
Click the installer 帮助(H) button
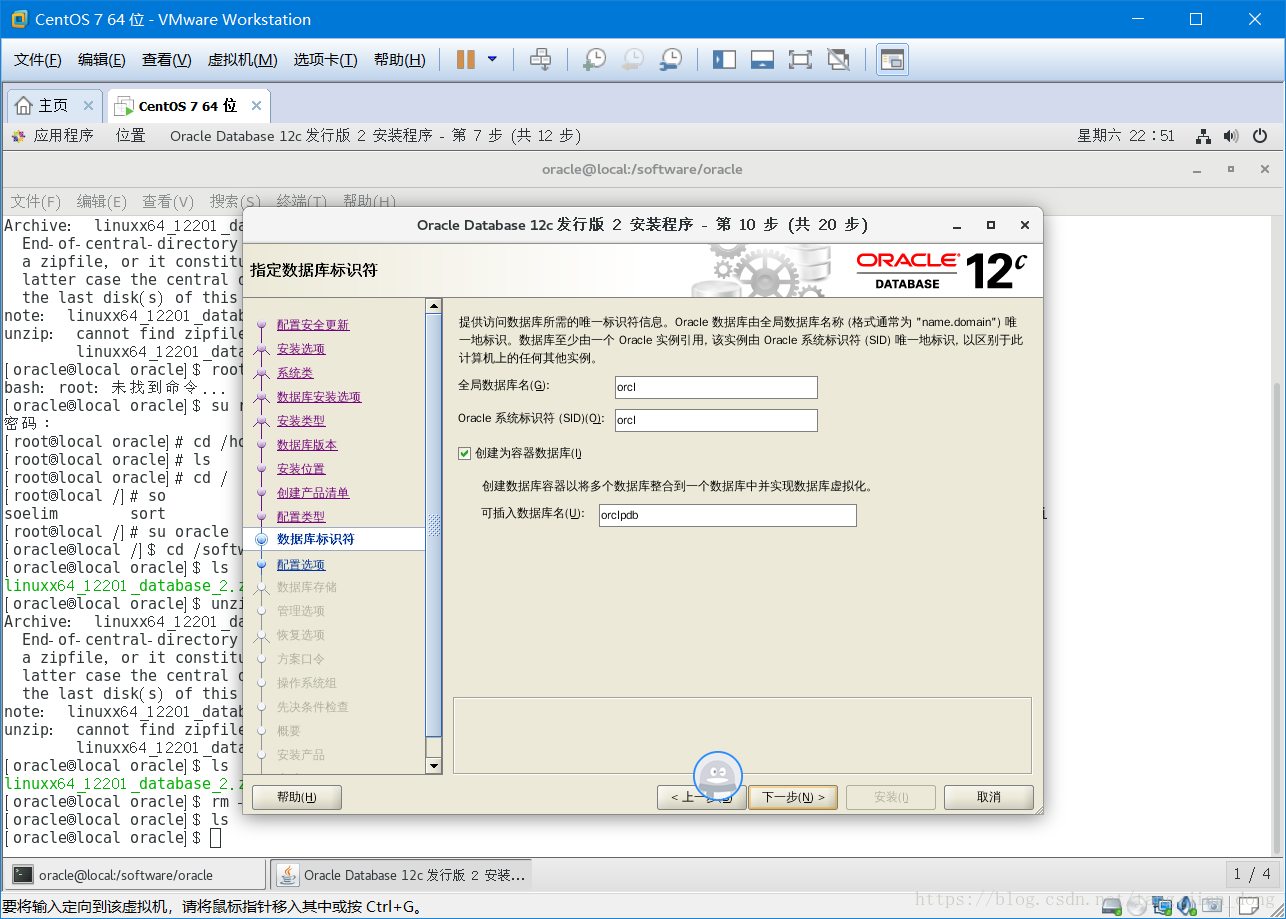(297, 797)
